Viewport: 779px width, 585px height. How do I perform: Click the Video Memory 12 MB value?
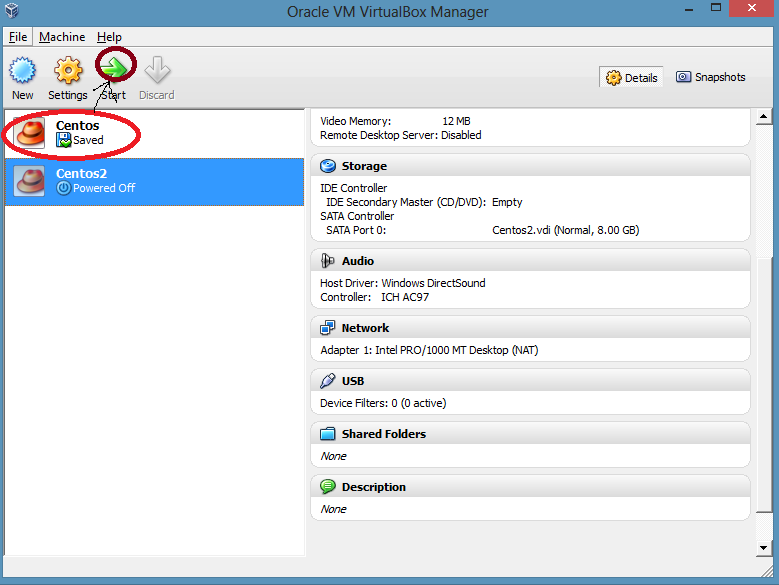(456, 121)
